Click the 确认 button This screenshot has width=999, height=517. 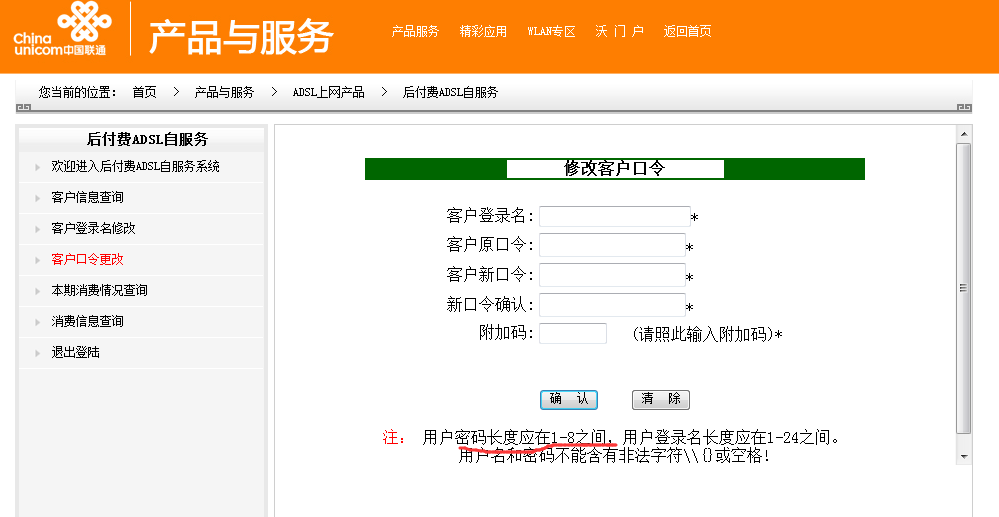point(569,400)
